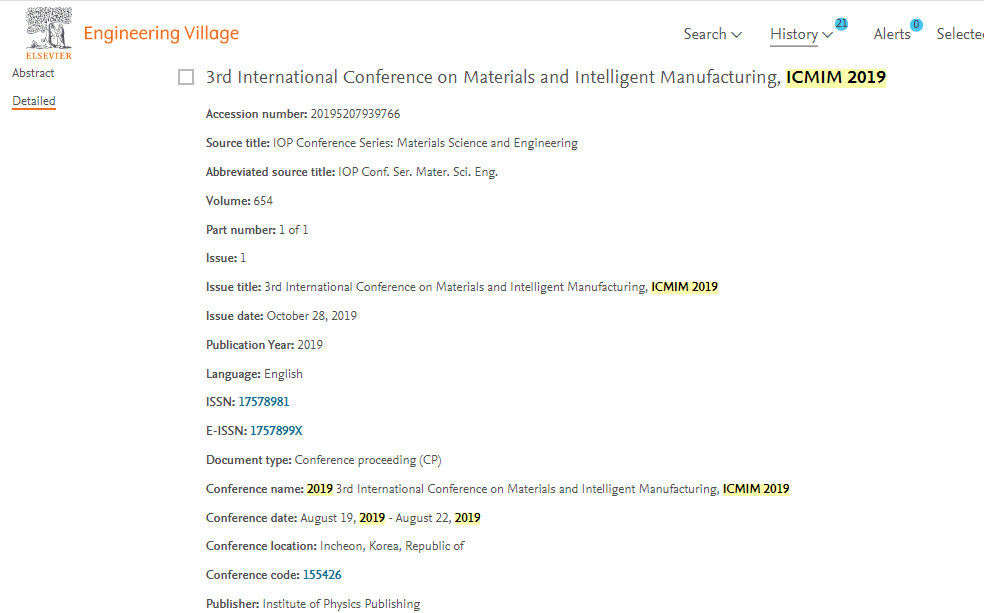Switch to the Detailed view

click(34, 101)
